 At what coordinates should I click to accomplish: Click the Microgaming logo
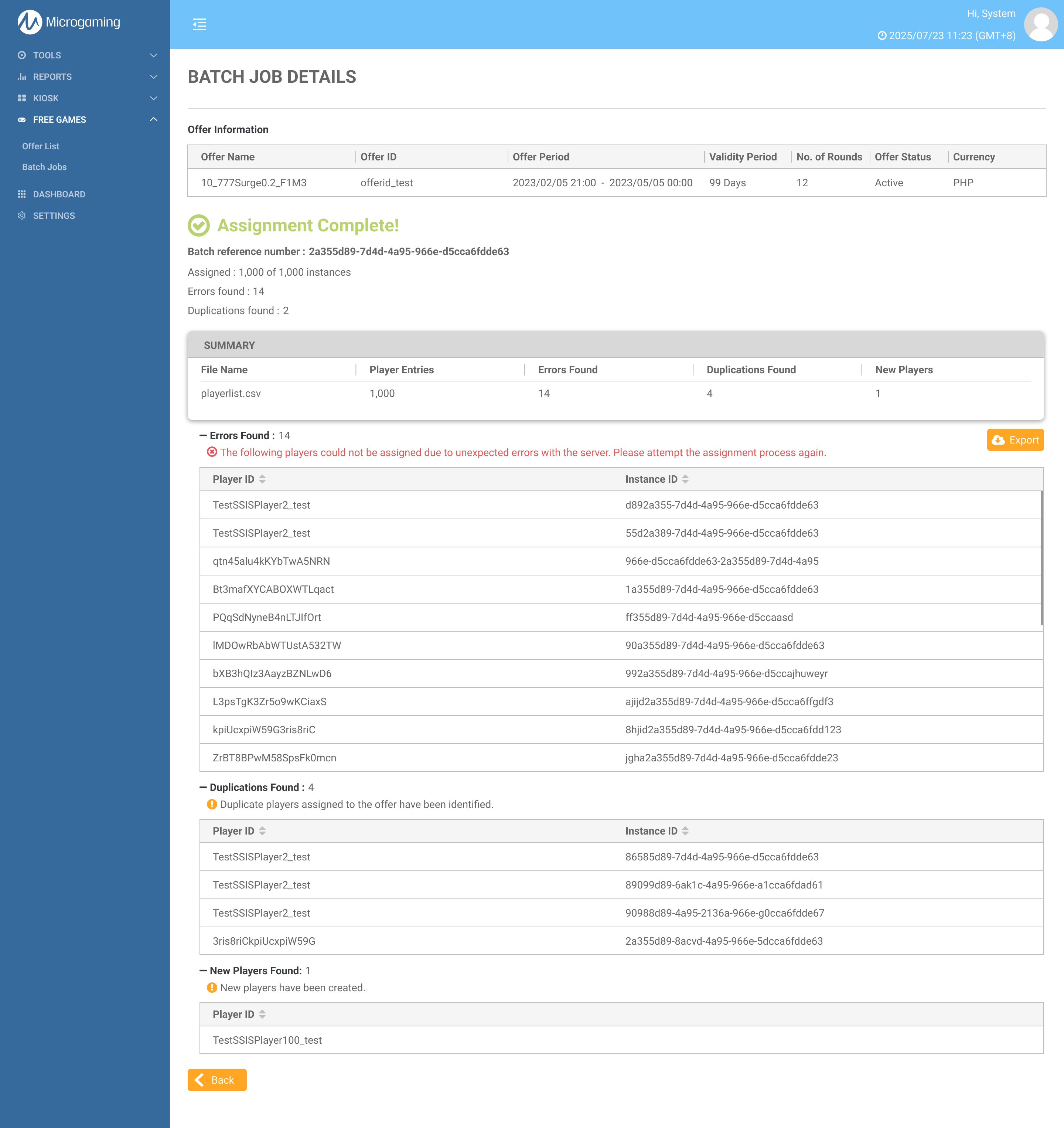click(x=69, y=22)
